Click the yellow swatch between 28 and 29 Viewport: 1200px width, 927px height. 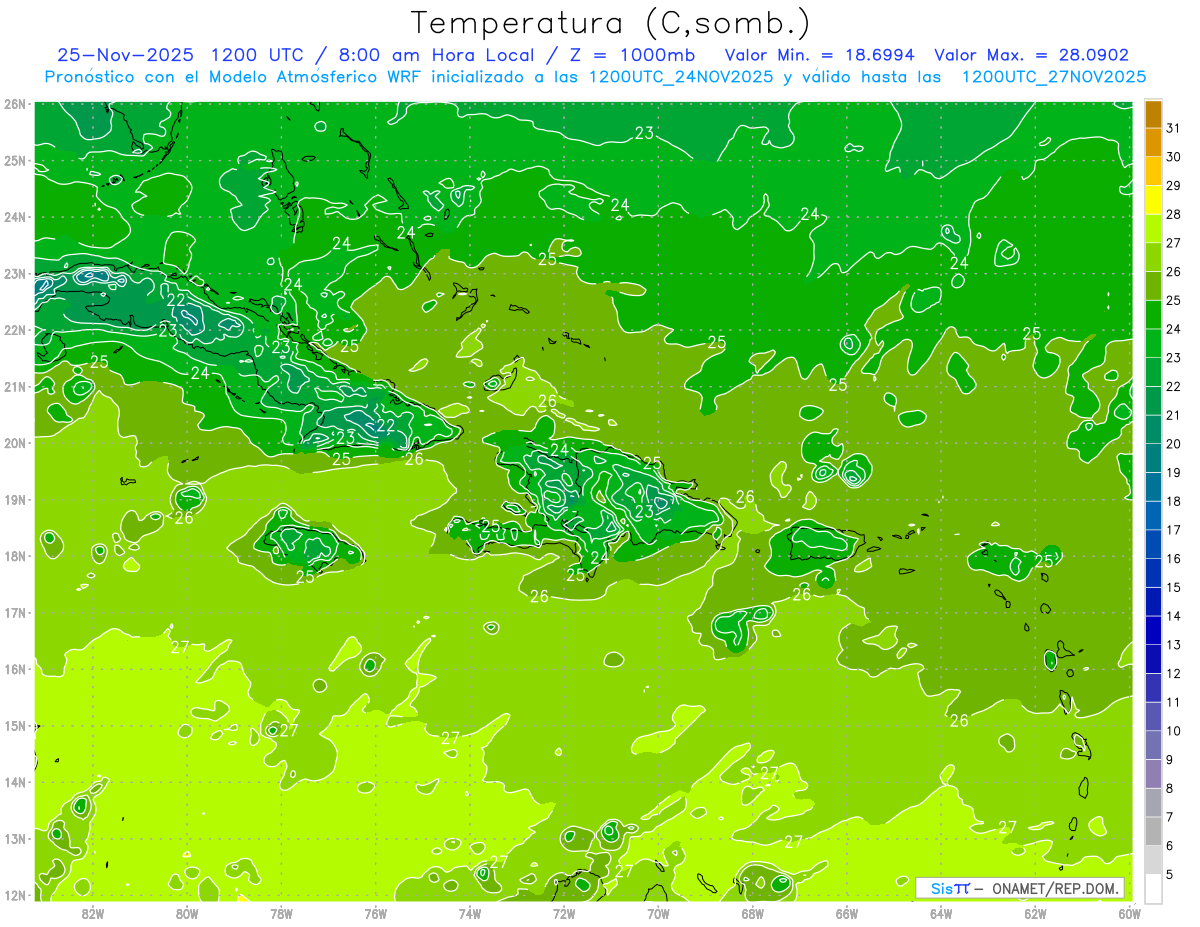[1153, 200]
